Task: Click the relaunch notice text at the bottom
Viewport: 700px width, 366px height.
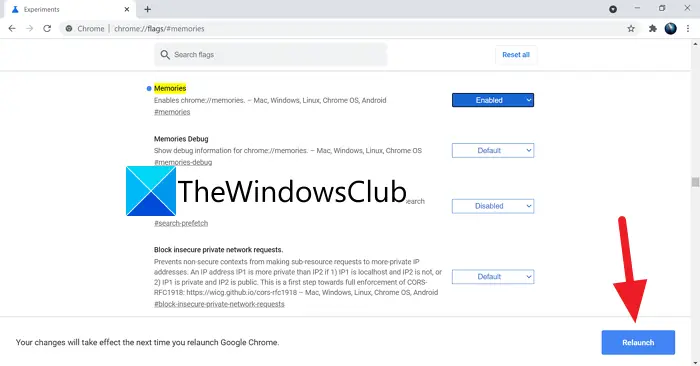Action: [147, 342]
